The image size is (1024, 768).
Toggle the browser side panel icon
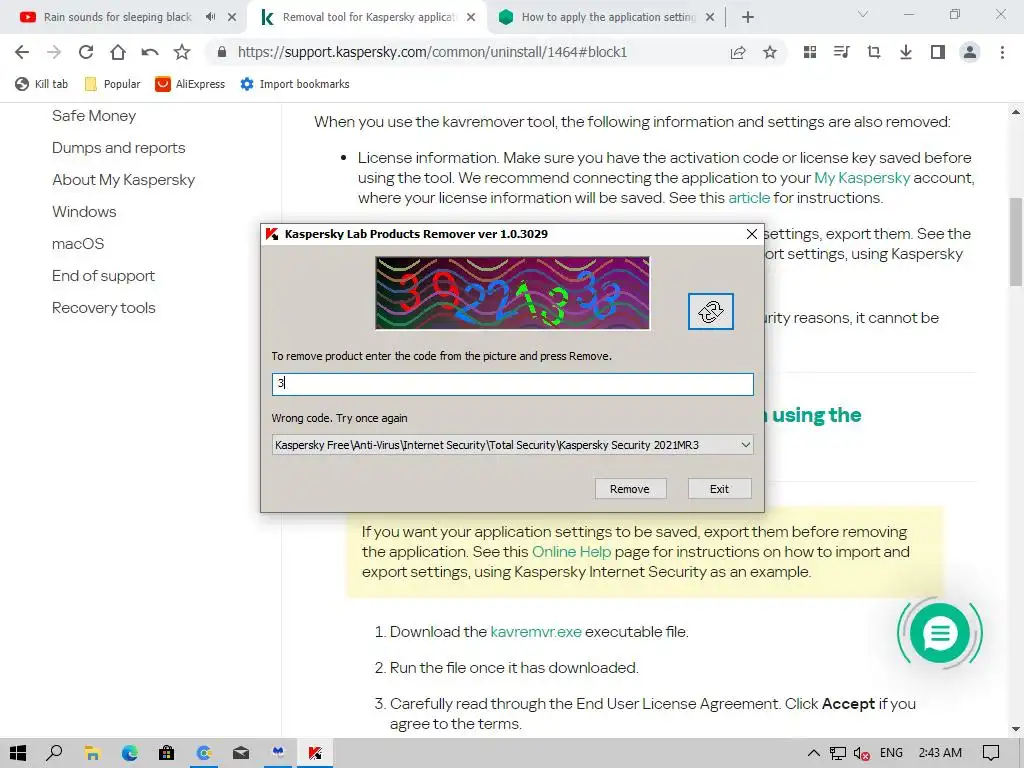click(x=938, y=52)
